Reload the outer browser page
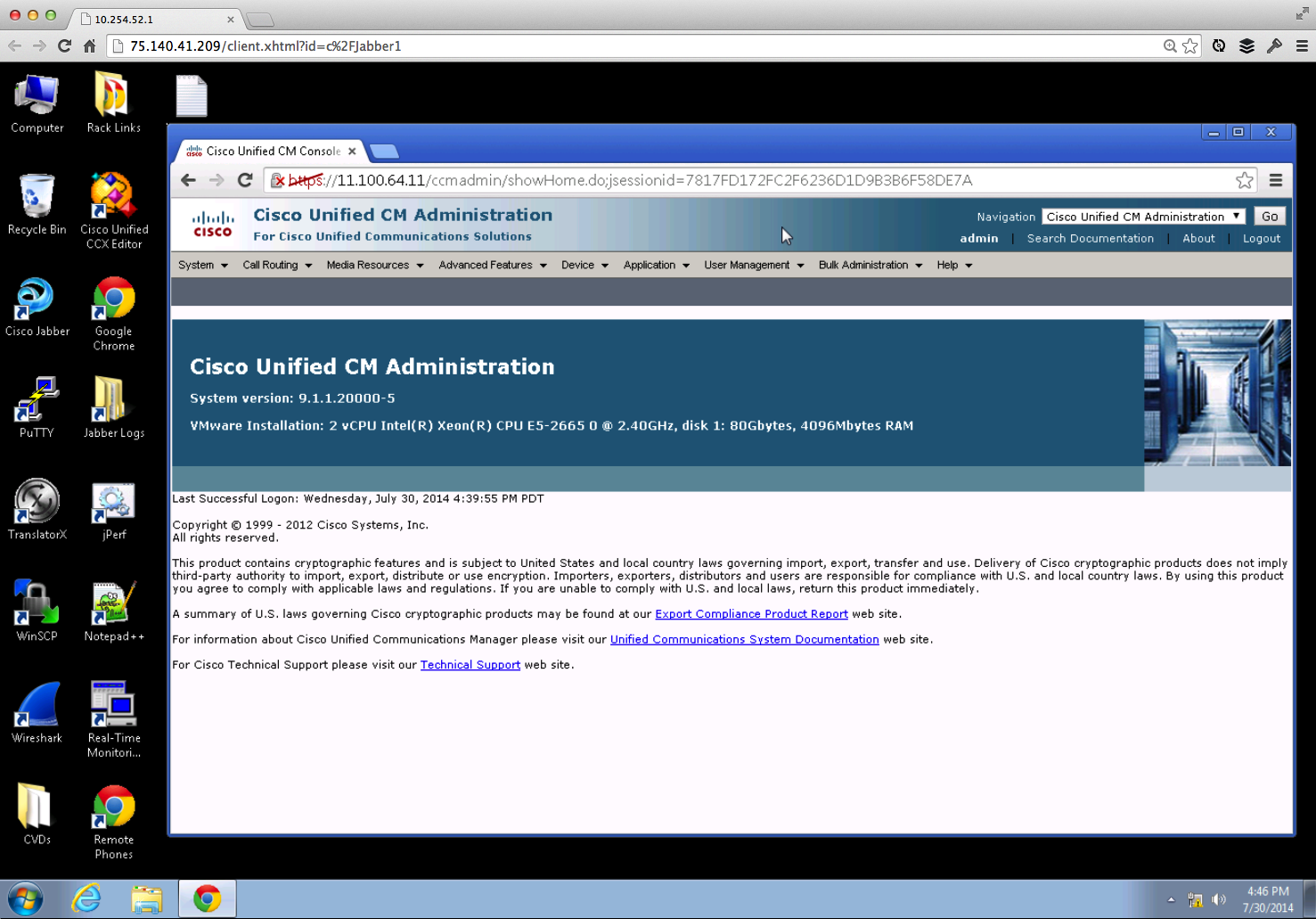This screenshot has width=1316, height=919. (64, 45)
